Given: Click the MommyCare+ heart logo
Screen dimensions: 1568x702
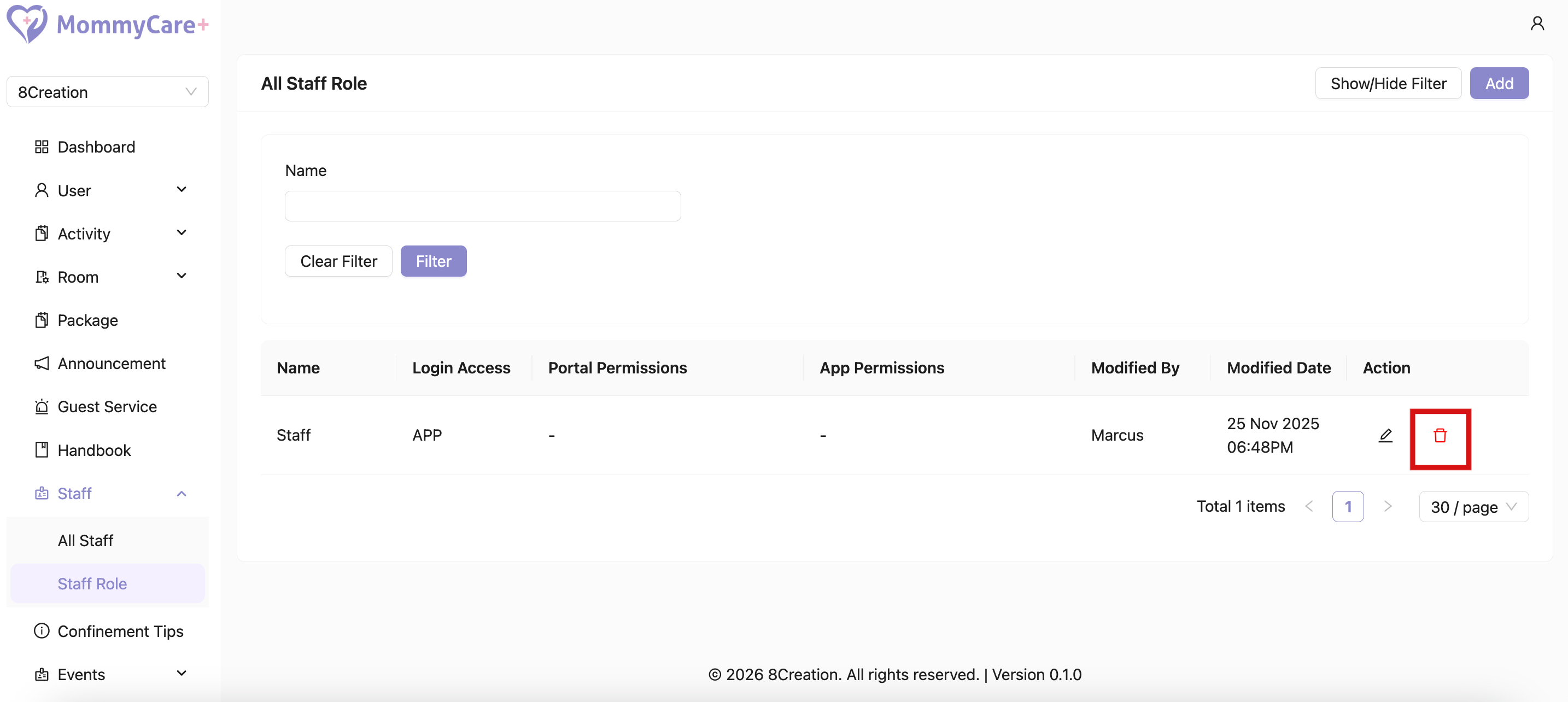Looking at the screenshot, I should [x=26, y=24].
